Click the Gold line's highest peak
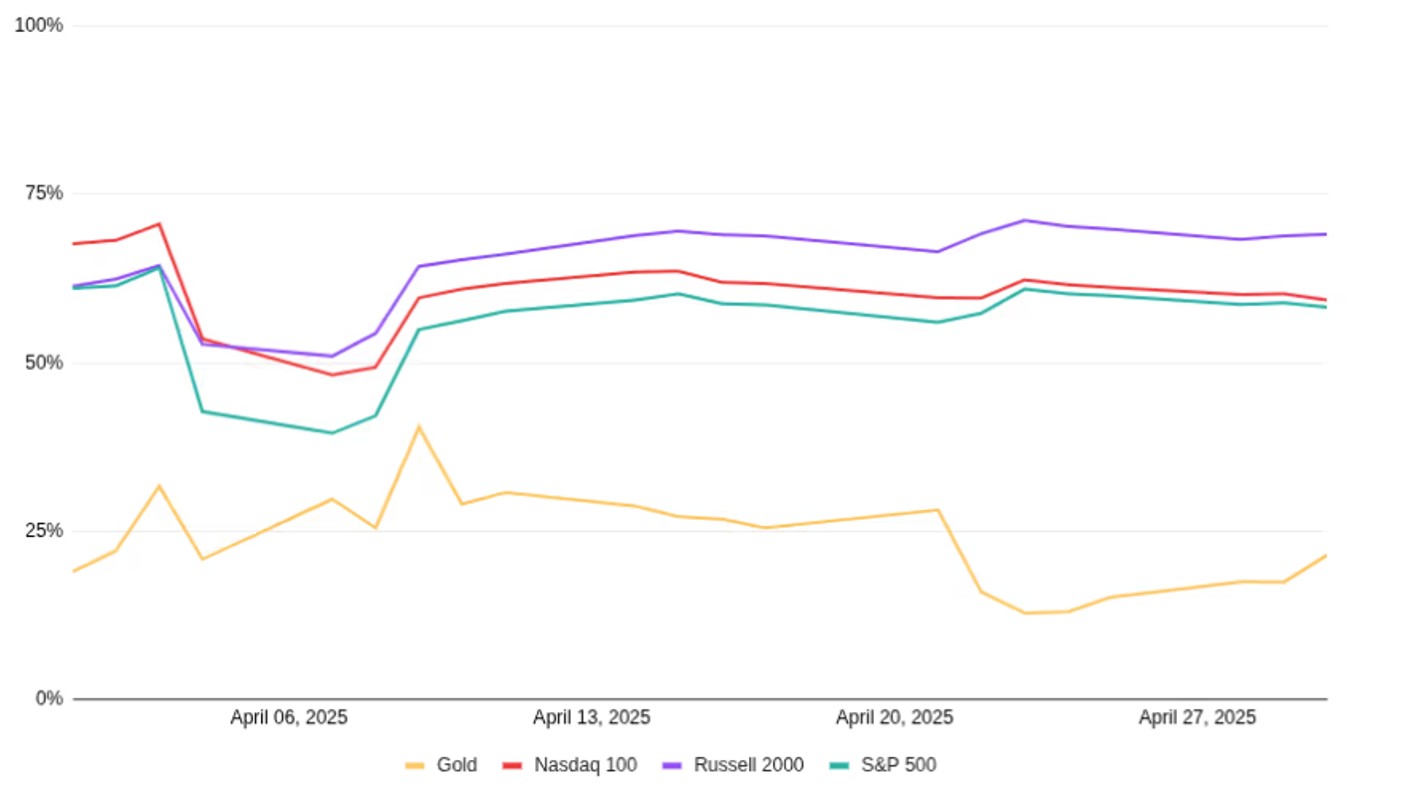1405x802 pixels. 419,427
